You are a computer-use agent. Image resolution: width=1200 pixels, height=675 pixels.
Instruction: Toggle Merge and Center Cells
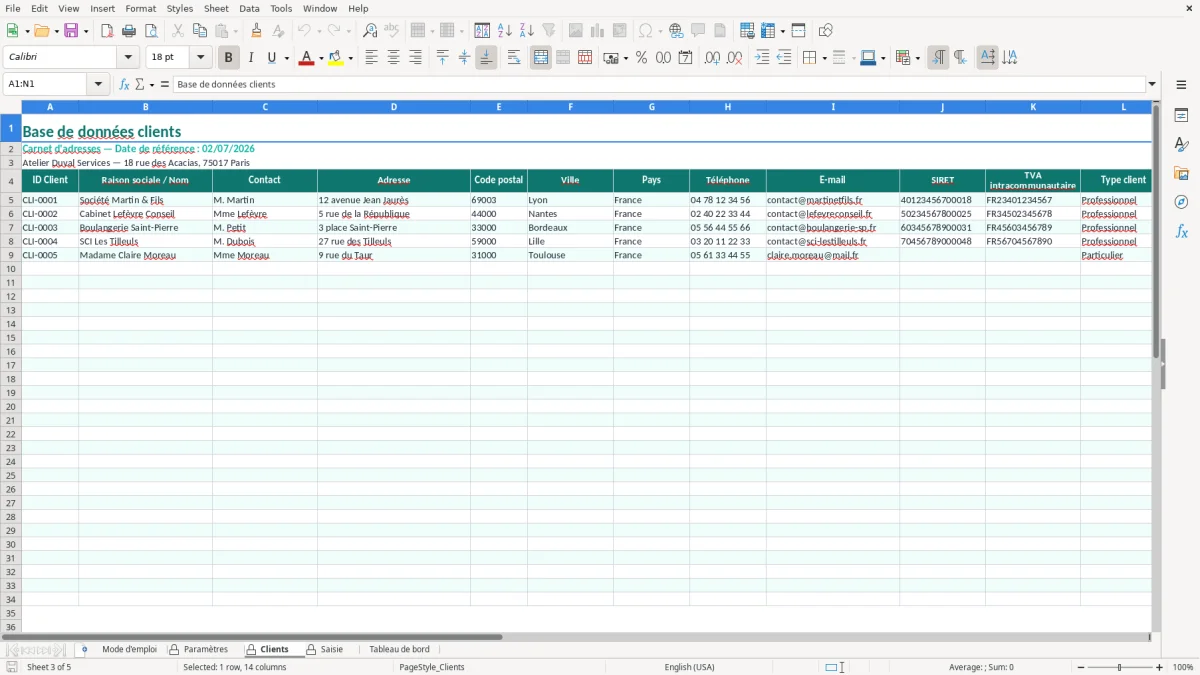(x=541, y=58)
